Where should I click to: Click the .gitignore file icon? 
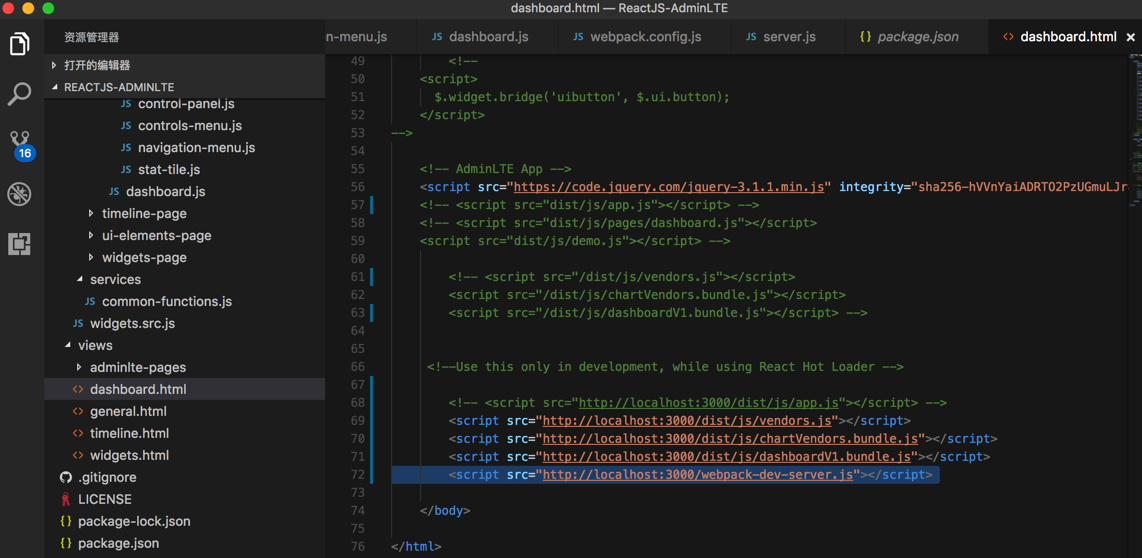[x=66, y=478]
